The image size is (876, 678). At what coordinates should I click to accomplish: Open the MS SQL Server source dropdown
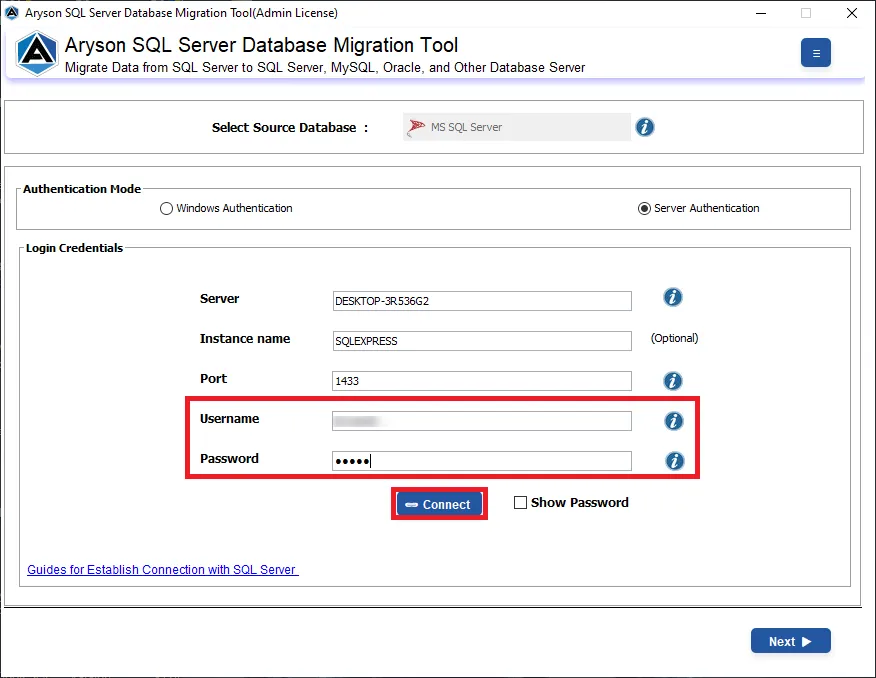coord(517,127)
